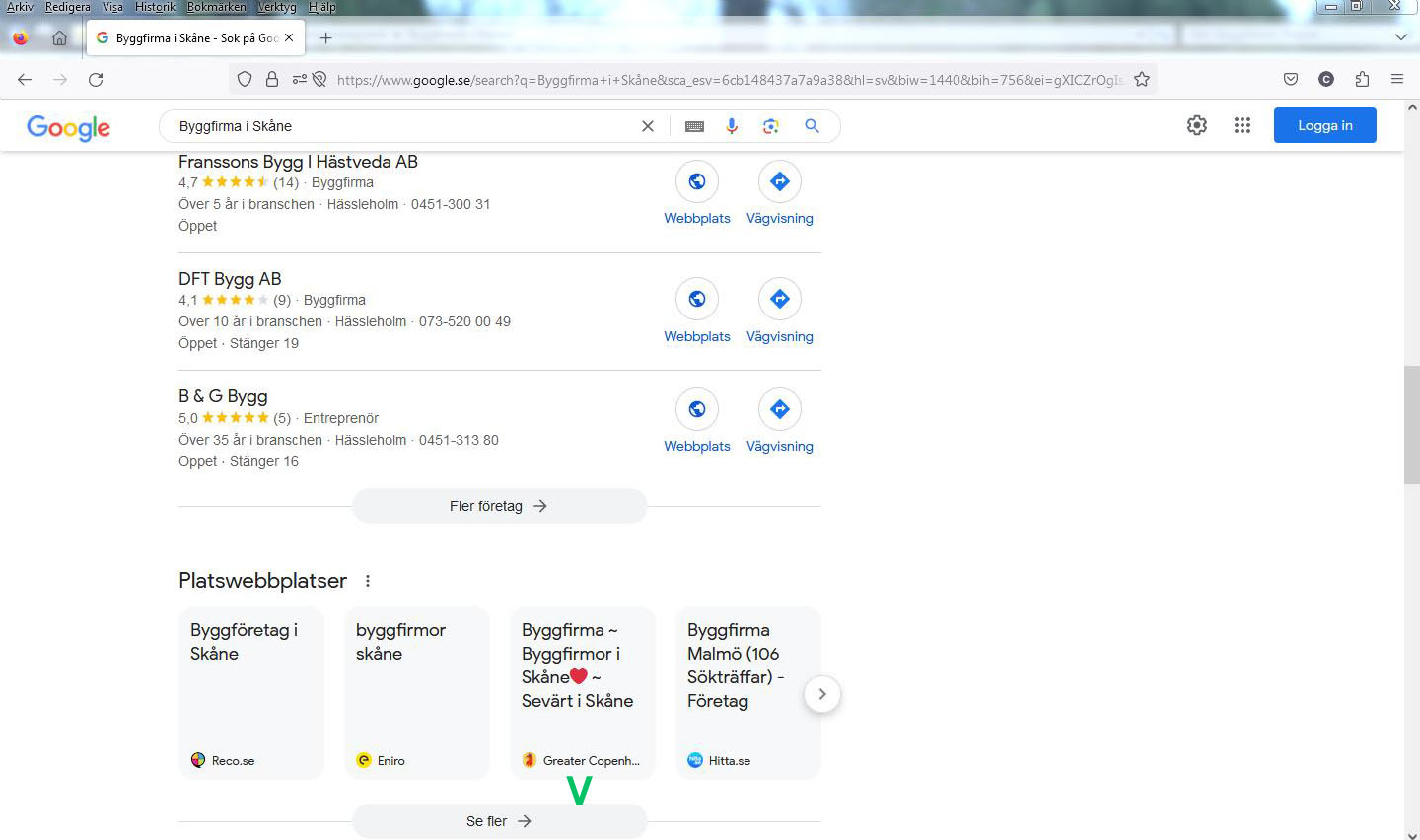Open the extensions puzzle icon

click(1362, 80)
